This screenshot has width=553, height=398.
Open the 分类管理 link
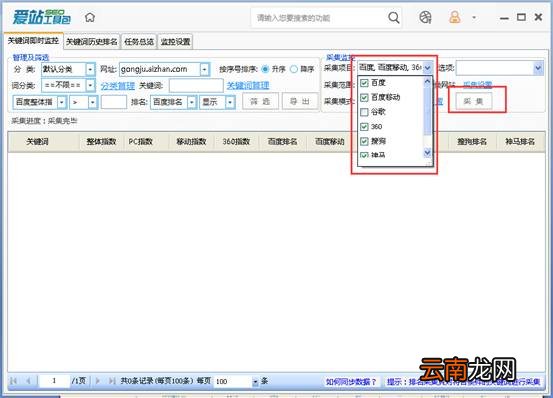click(x=118, y=86)
